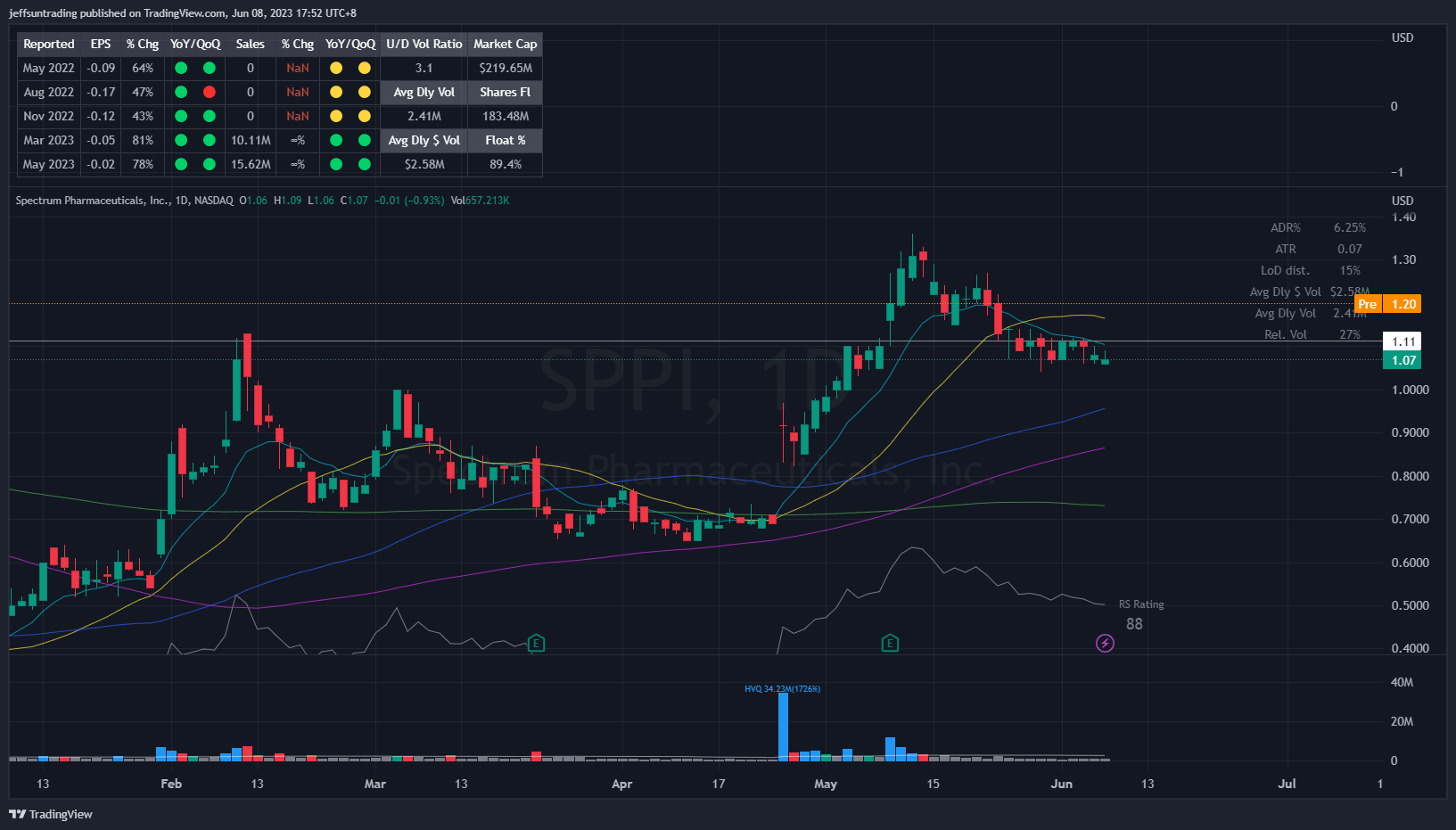Click the May date axis label
This screenshot has width=1456, height=830.
(826, 784)
